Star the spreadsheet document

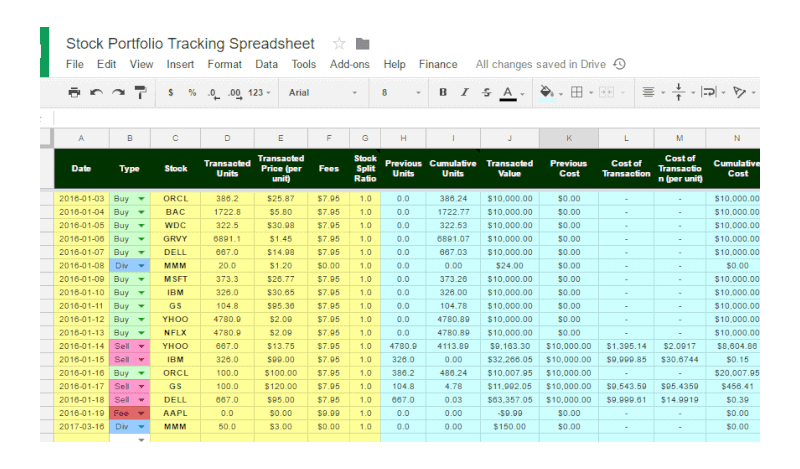point(339,44)
